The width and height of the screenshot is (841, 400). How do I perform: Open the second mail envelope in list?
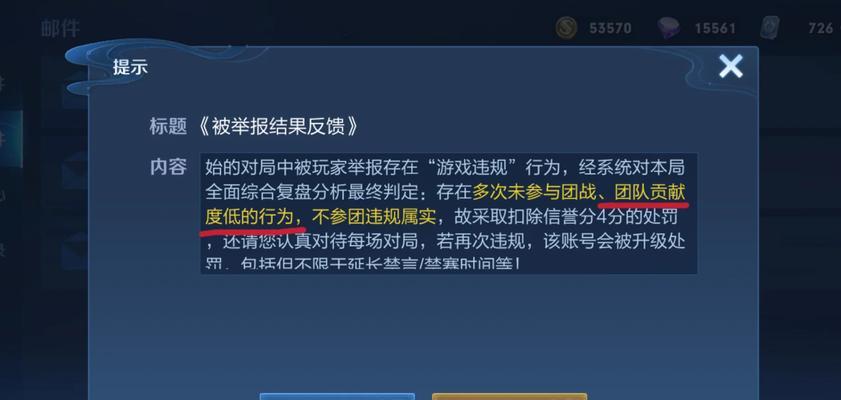point(75,170)
